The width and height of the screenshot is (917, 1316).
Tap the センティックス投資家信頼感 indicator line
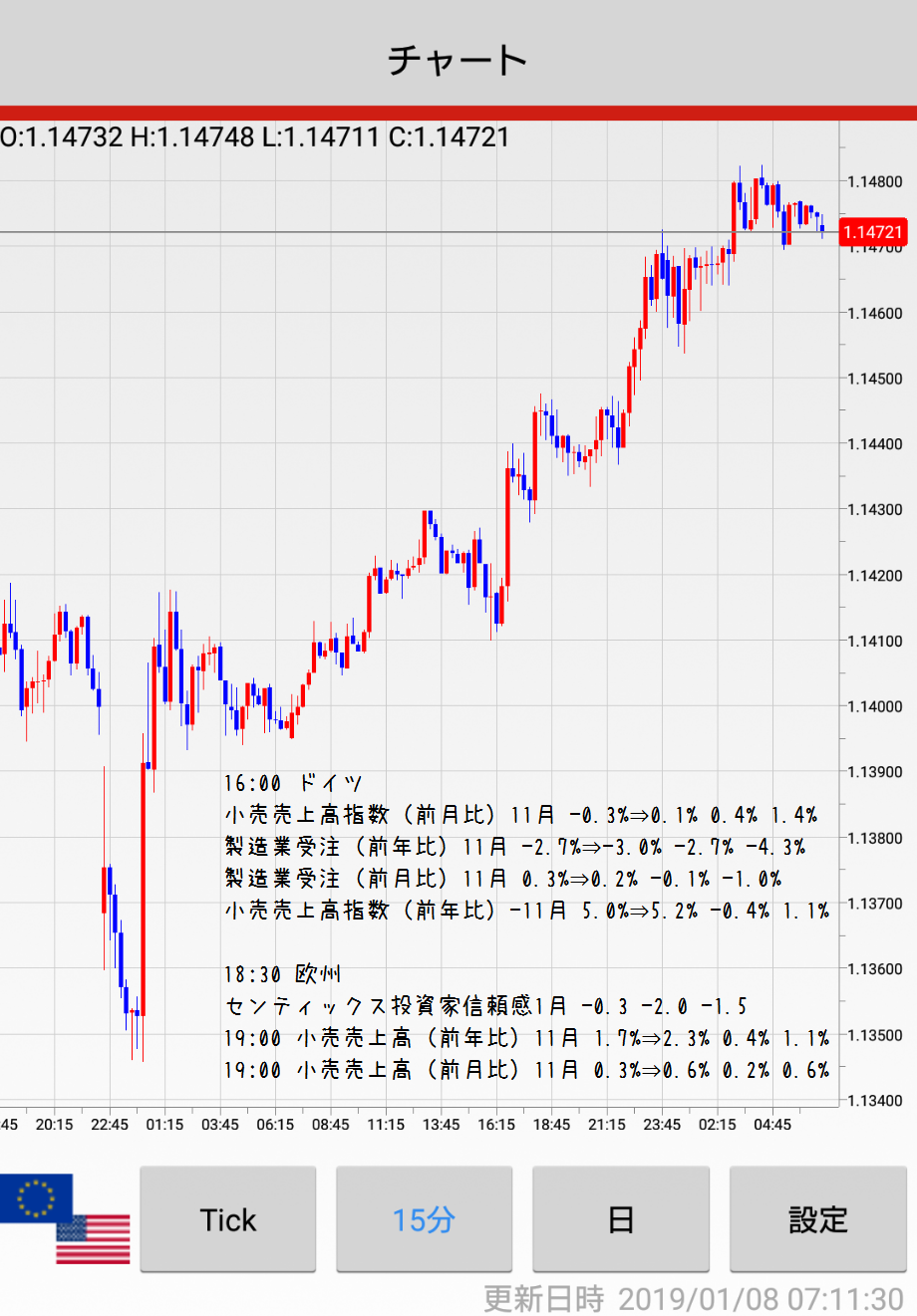click(x=485, y=1006)
